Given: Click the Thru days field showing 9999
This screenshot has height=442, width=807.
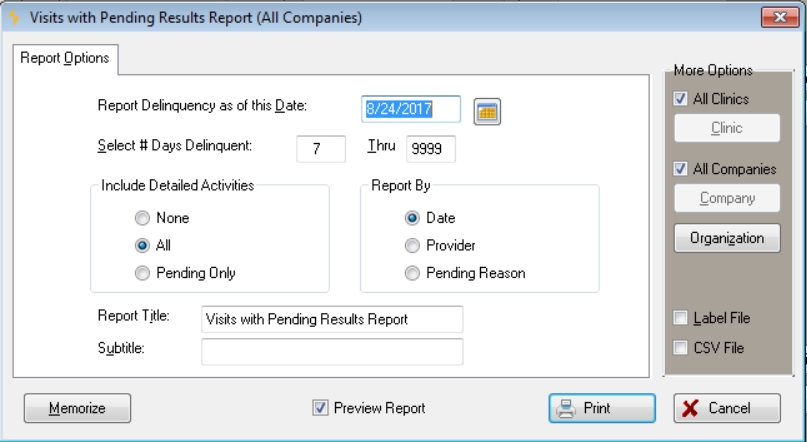Looking at the screenshot, I should (431, 149).
